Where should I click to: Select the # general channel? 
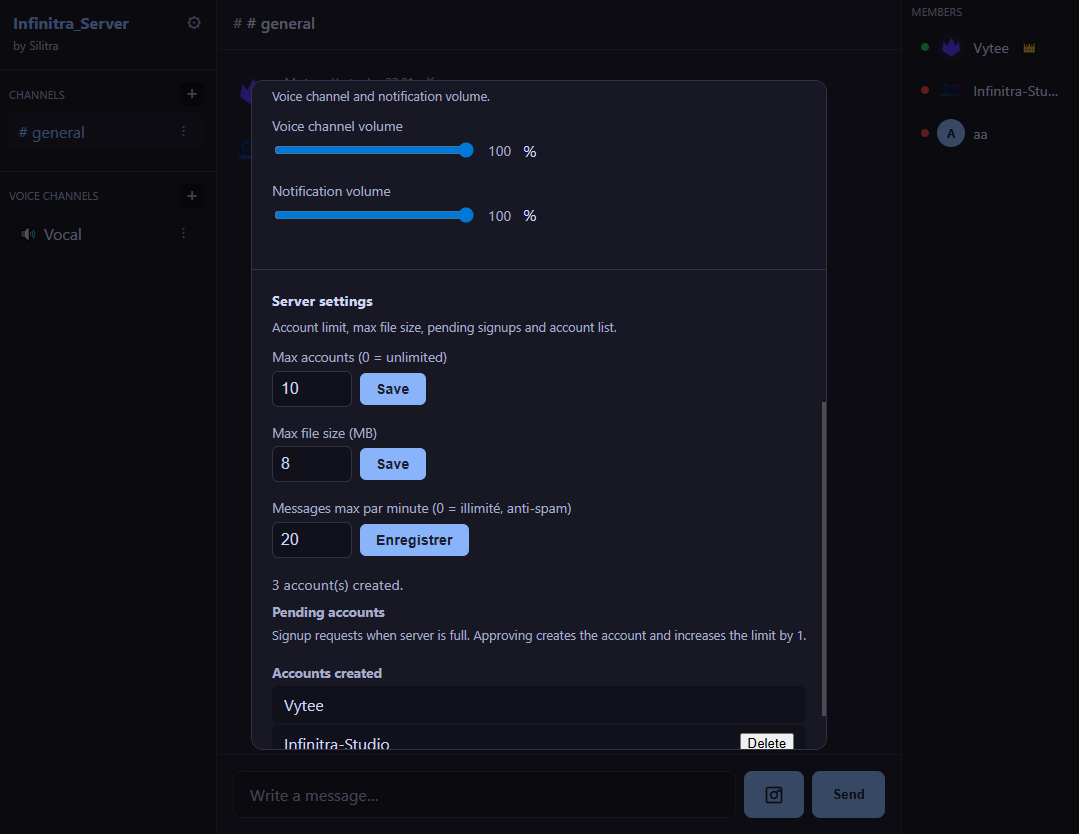[x=55, y=131]
